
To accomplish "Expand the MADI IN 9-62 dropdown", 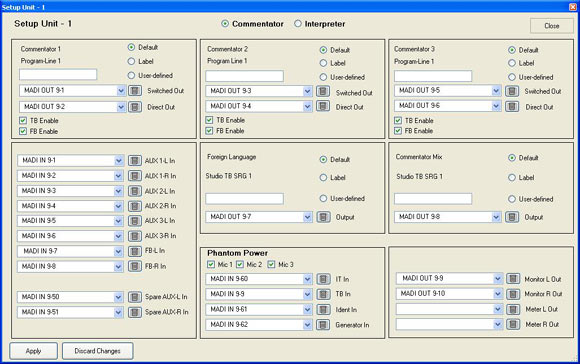I will [307, 325].
